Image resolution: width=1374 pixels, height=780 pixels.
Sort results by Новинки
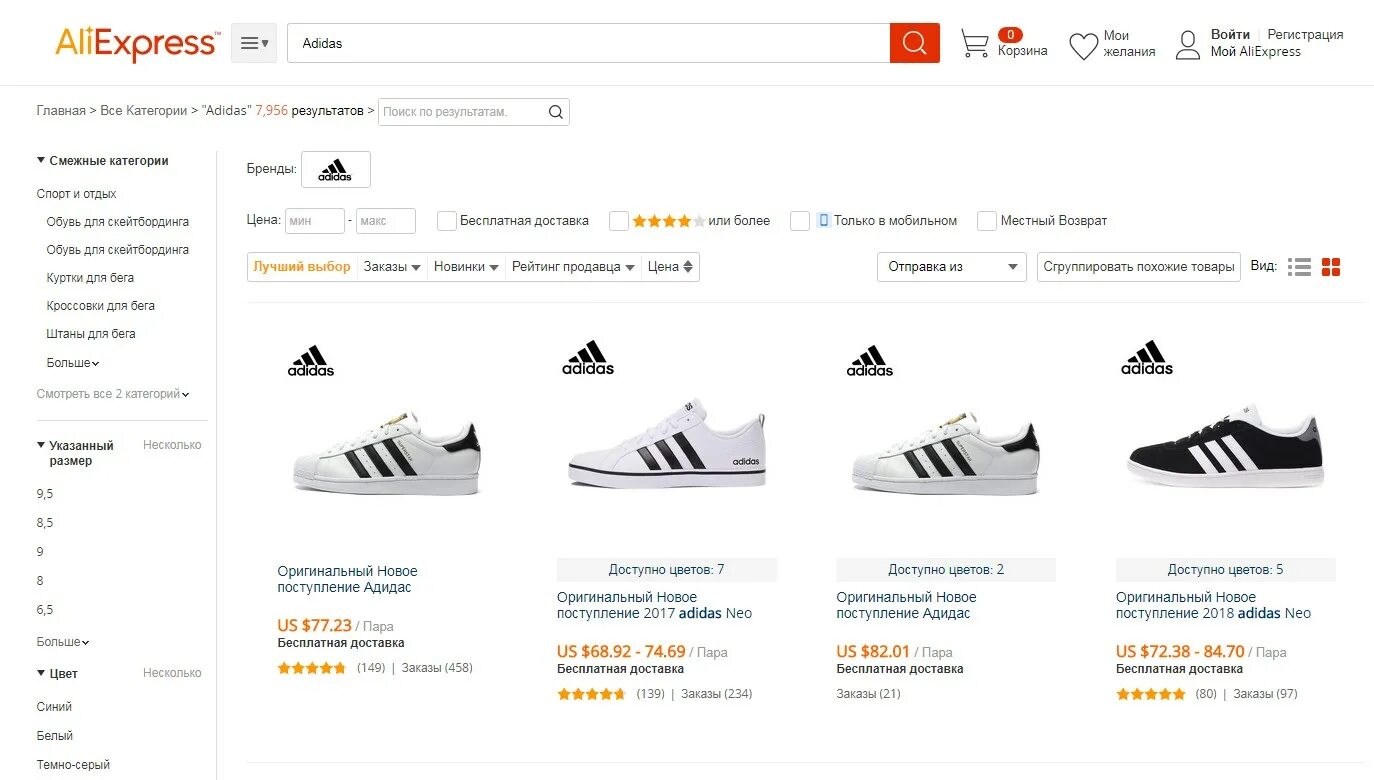pyautogui.click(x=466, y=267)
